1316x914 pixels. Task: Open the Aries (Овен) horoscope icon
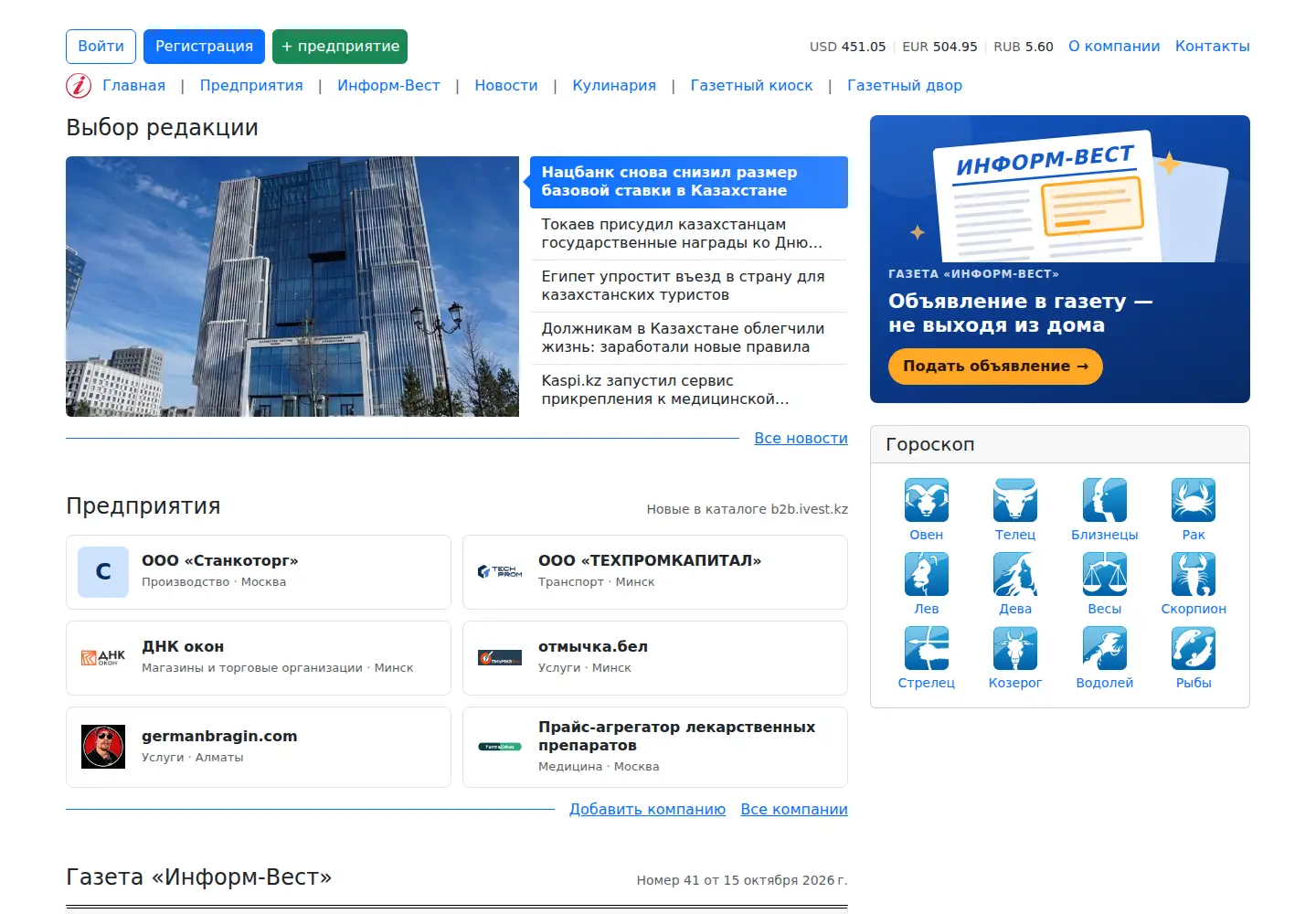[926, 500]
